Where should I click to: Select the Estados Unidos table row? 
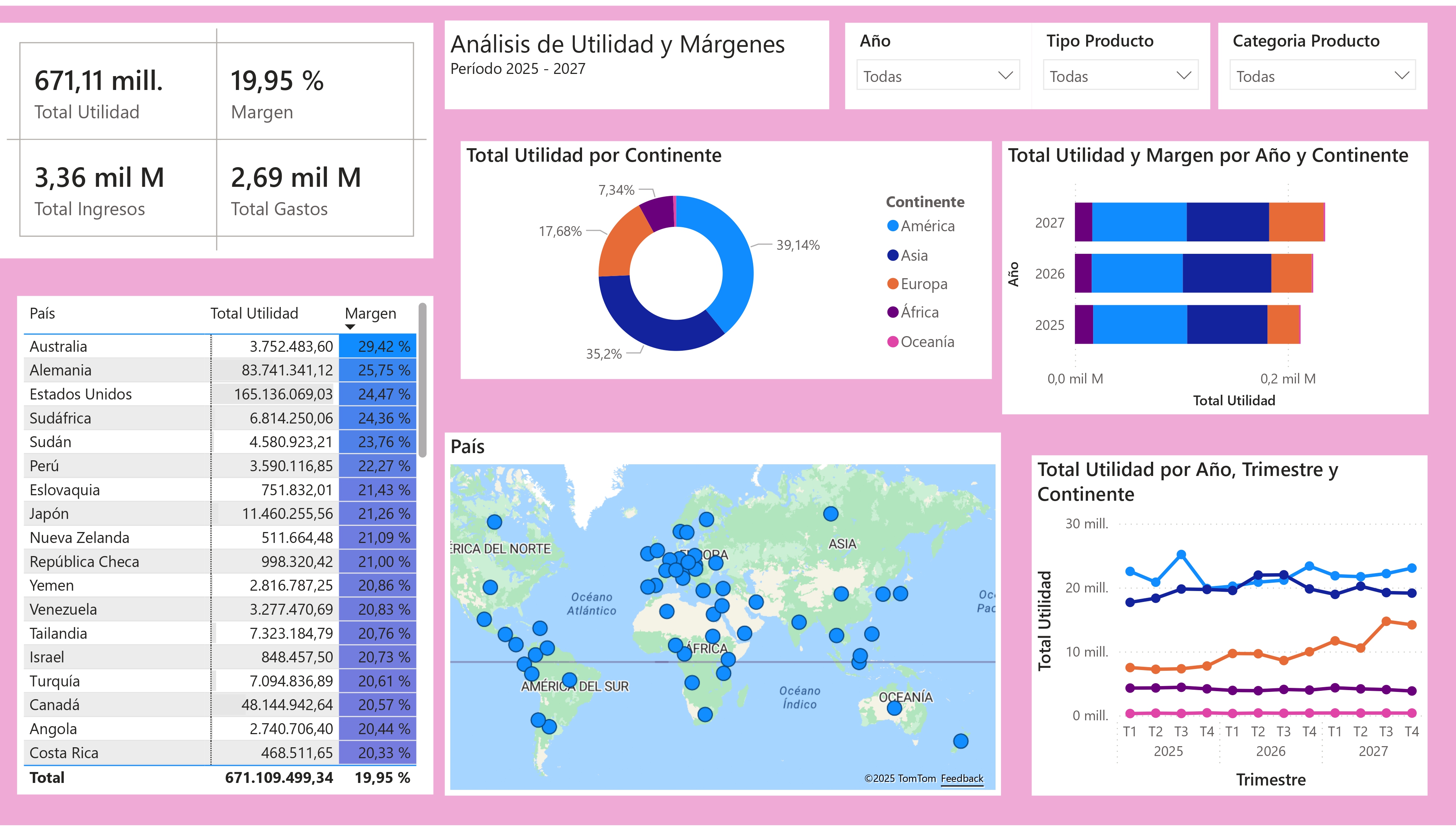pyautogui.click(x=81, y=394)
